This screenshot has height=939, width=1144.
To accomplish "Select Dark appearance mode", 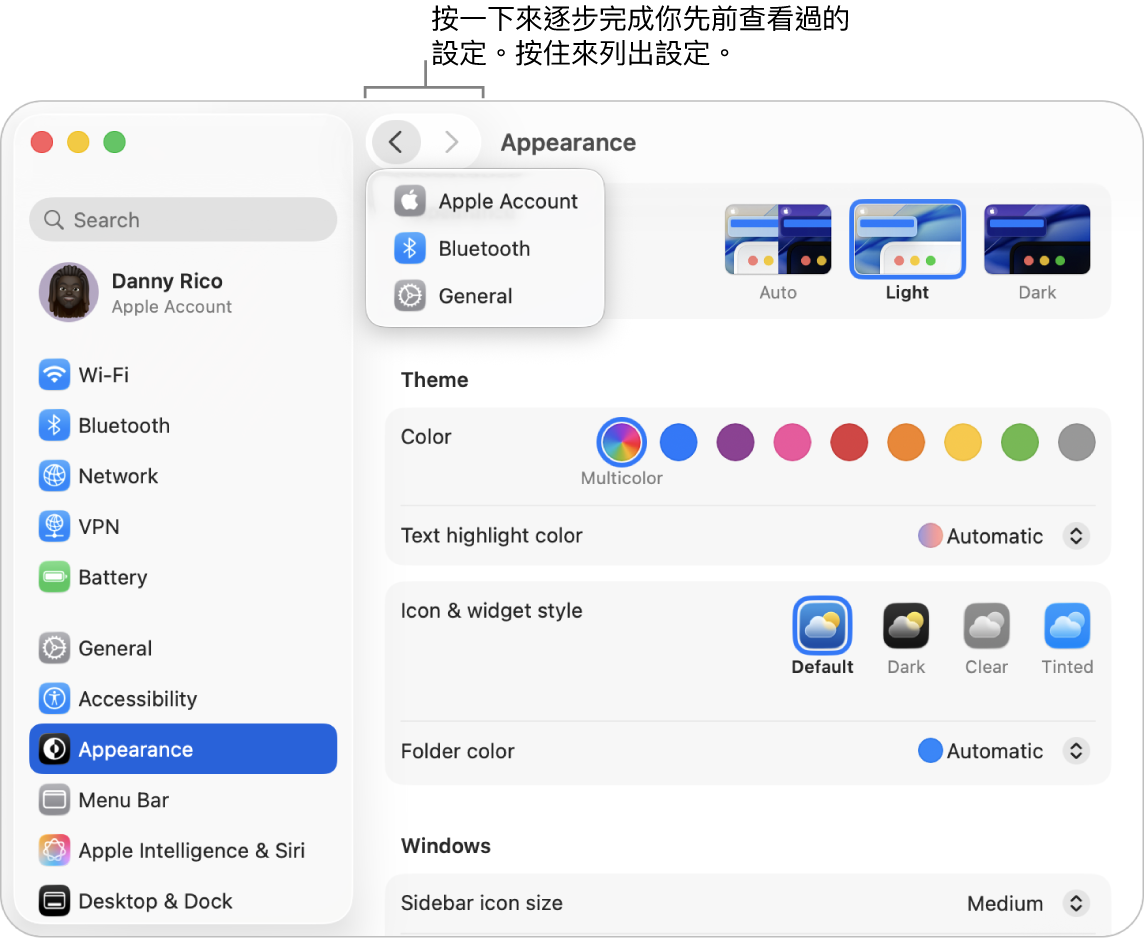I will click(x=1037, y=241).
